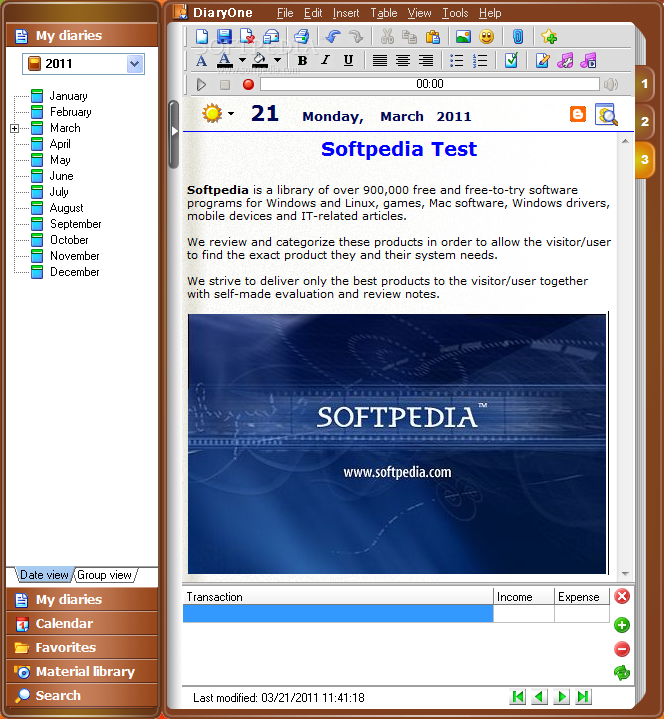Align text right

click(426, 61)
